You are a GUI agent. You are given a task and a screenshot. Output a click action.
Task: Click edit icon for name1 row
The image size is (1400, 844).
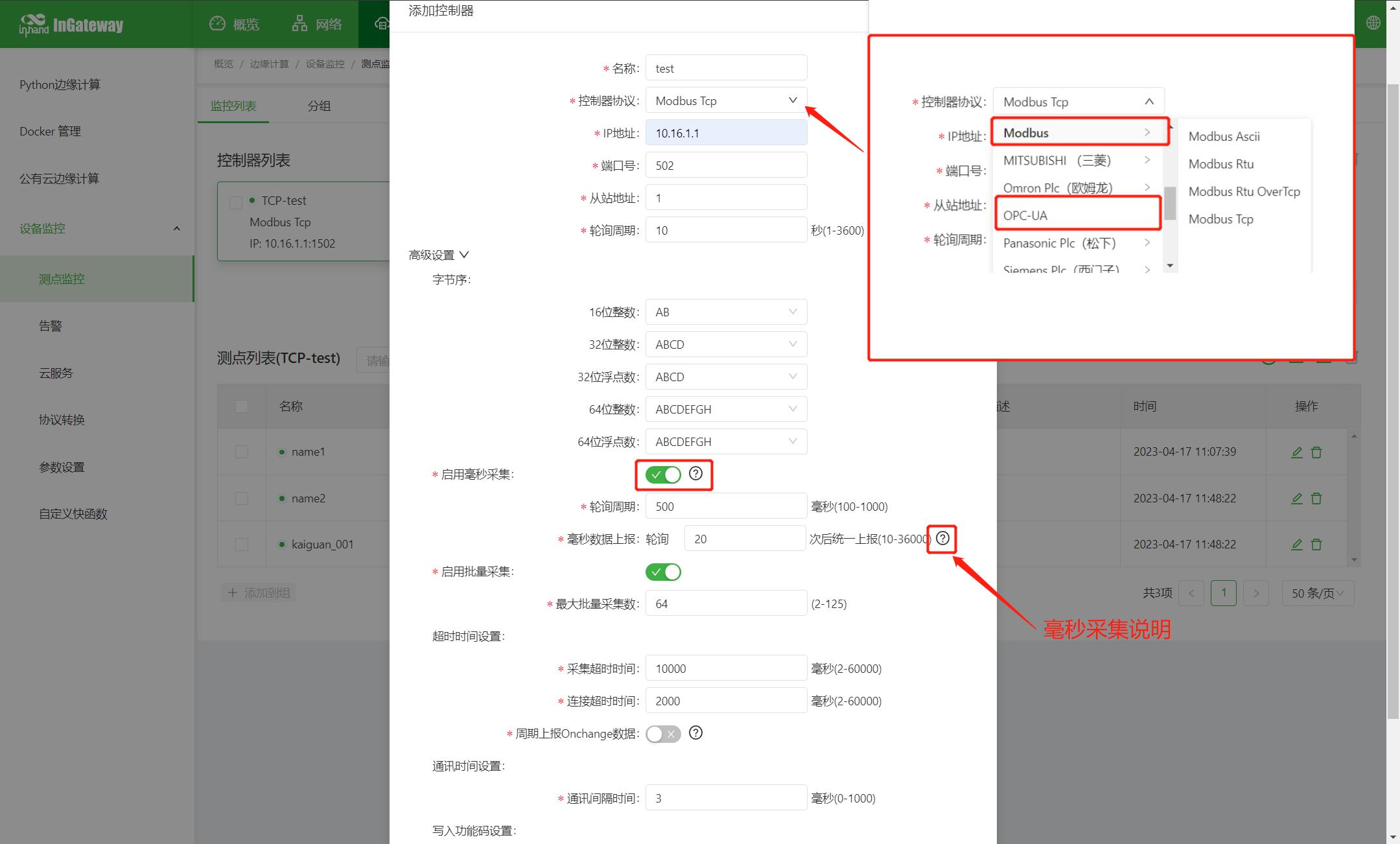1296,452
